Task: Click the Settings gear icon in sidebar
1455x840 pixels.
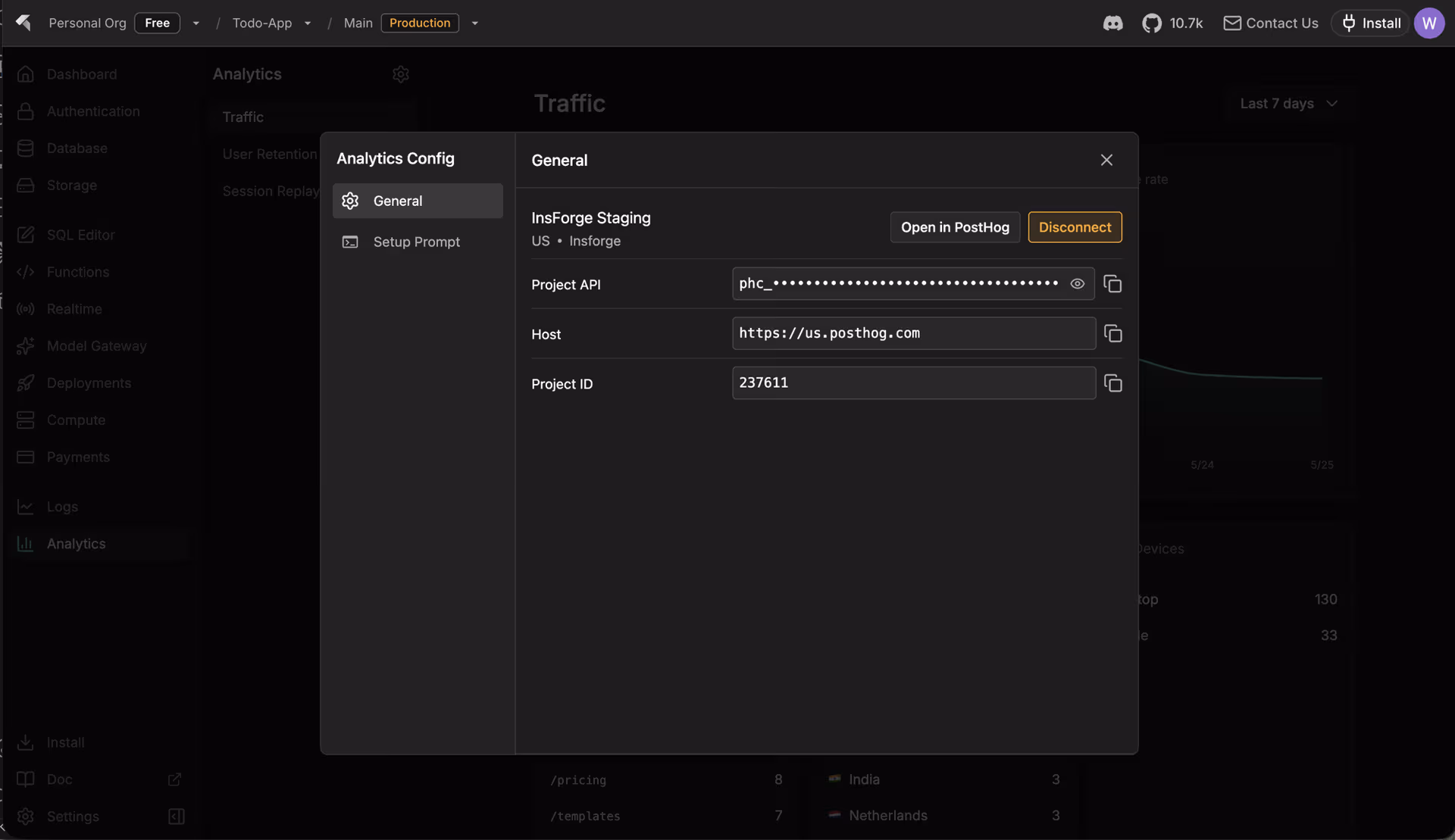Action: click(26, 817)
